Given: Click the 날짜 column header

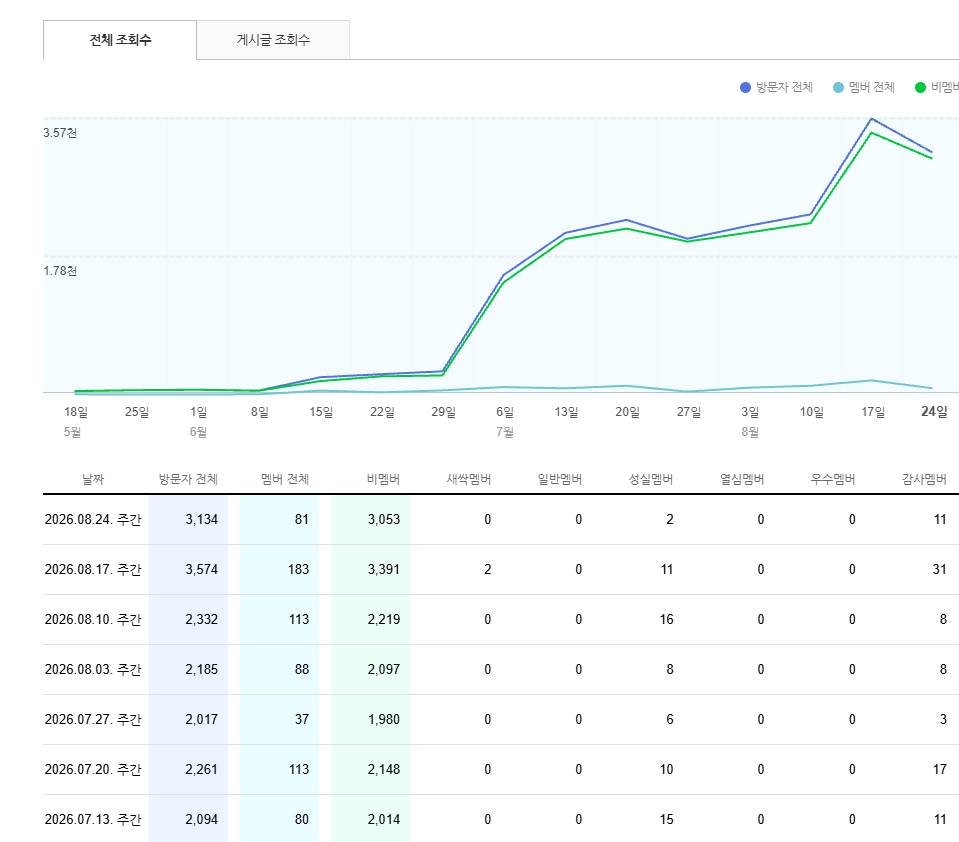Looking at the screenshot, I should click(x=93, y=479).
